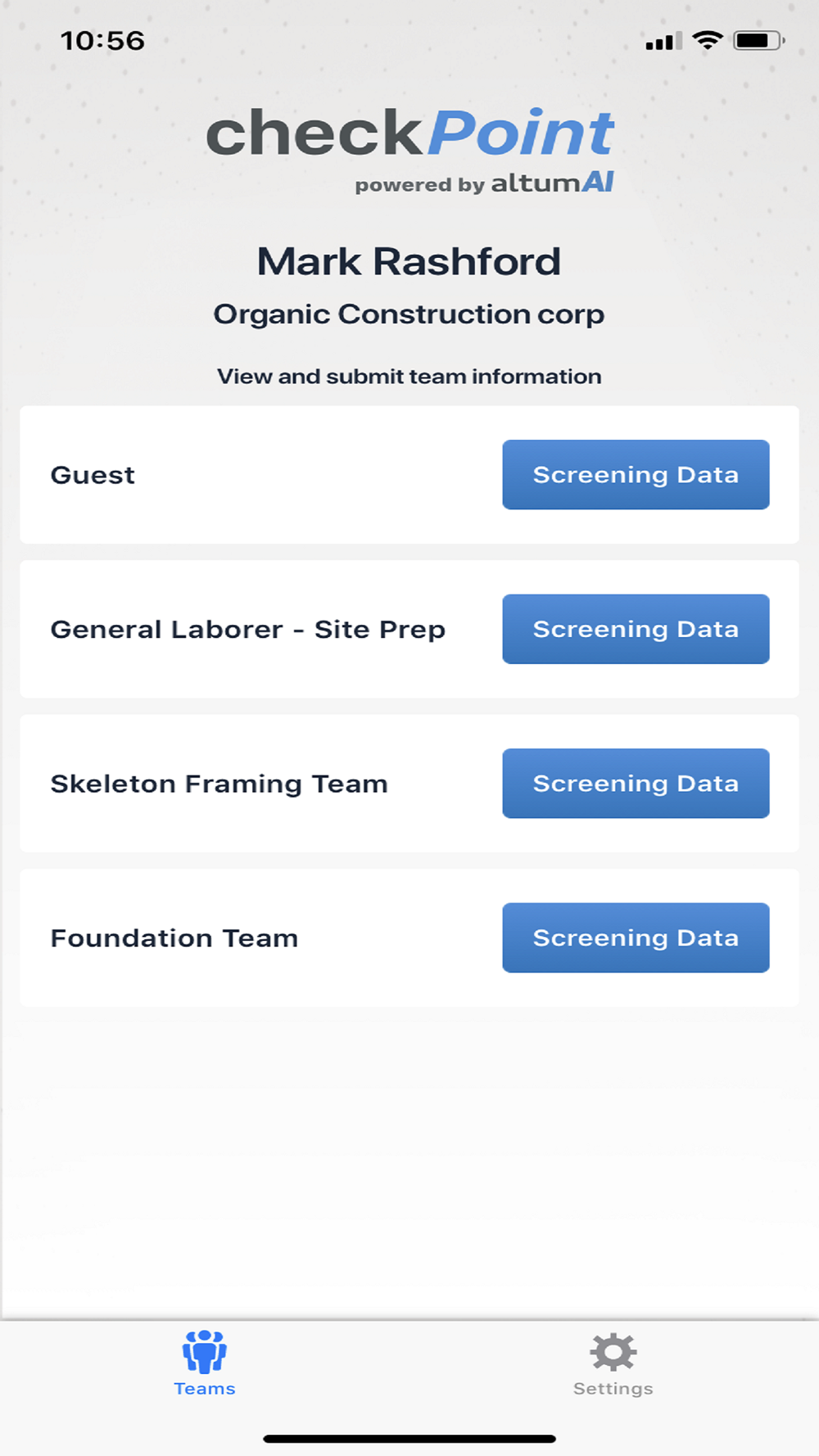Tap the Teams people icon
The width and height of the screenshot is (819, 1456).
[x=205, y=1351]
